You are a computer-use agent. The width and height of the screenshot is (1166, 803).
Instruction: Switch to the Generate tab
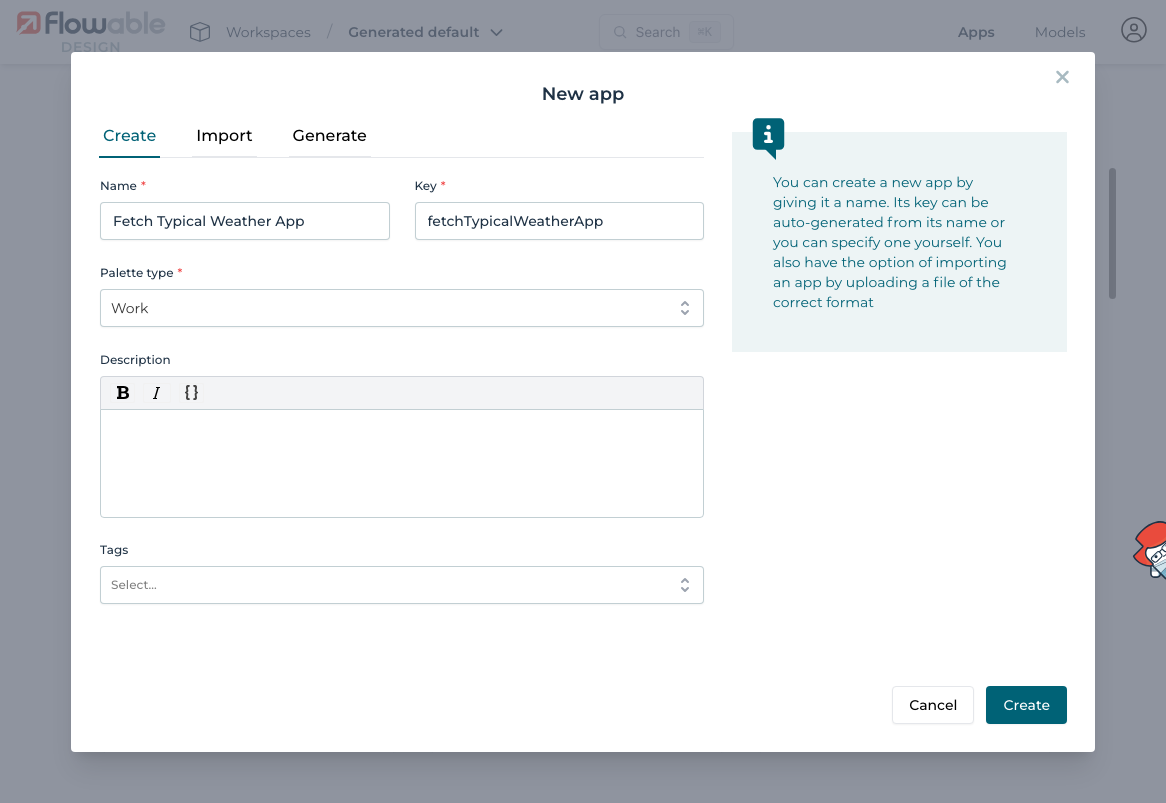329,136
